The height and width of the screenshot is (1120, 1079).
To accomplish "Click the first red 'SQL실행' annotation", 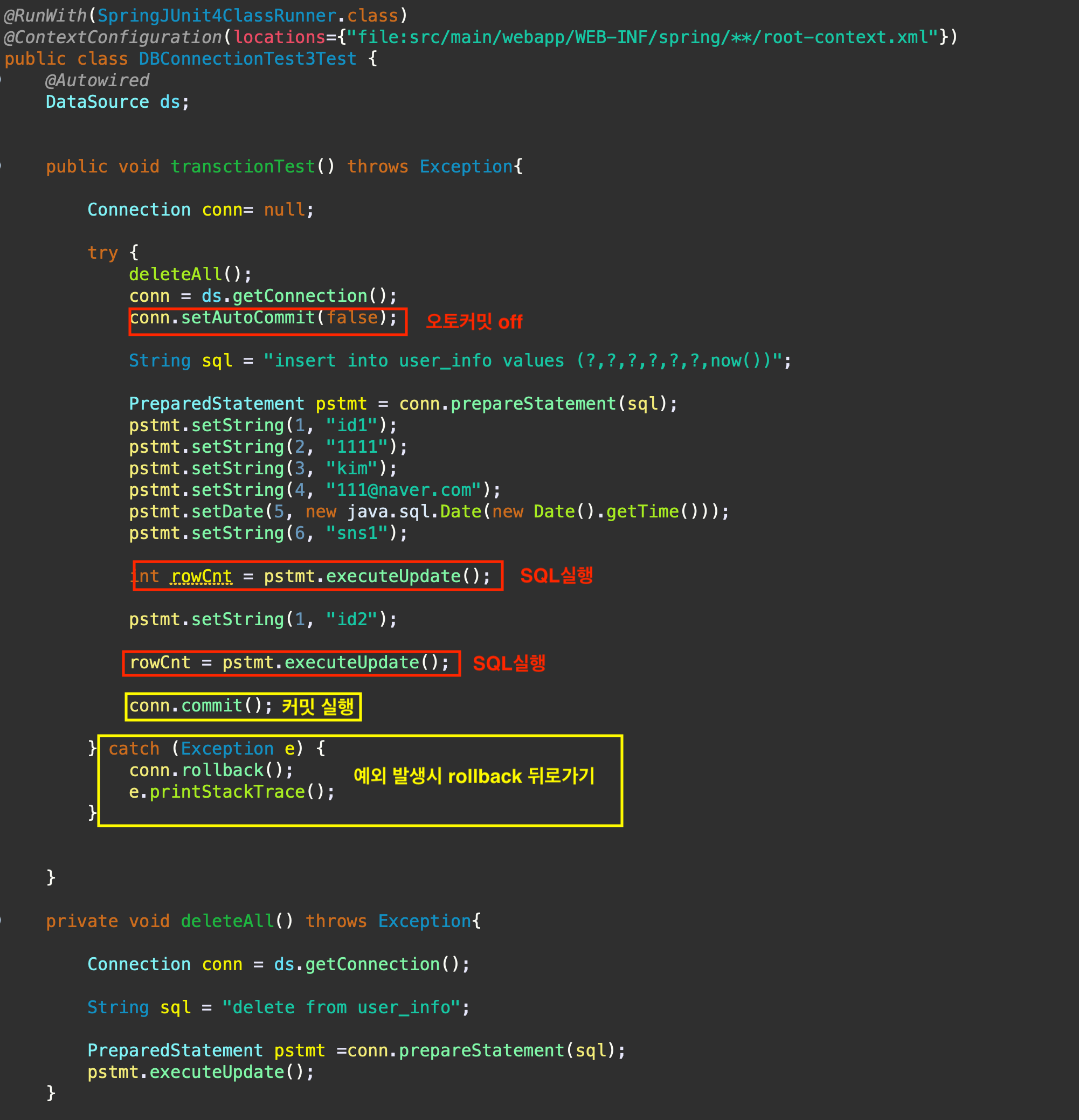I will (556, 576).
